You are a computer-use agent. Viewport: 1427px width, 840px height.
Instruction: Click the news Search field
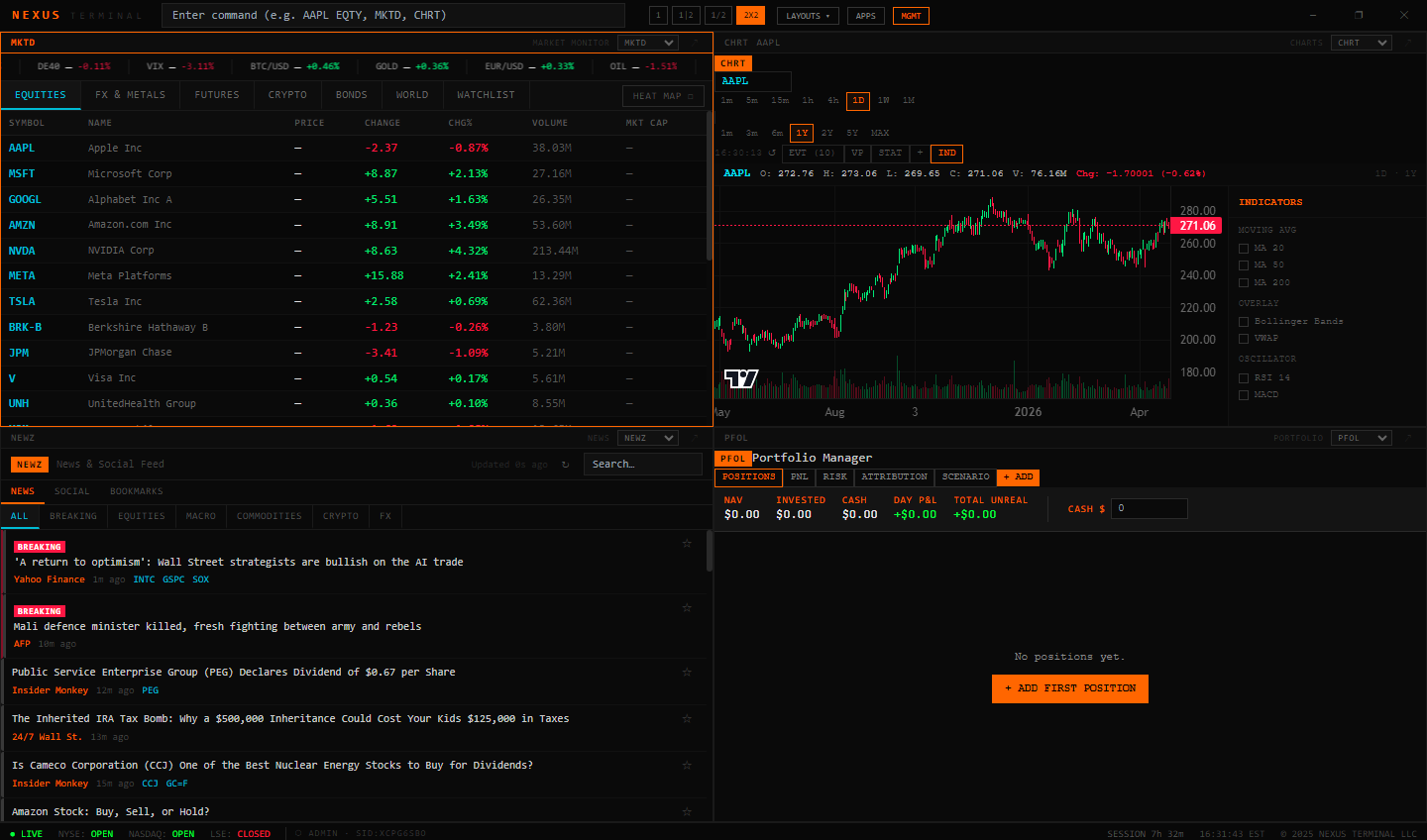click(x=643, y=464)
